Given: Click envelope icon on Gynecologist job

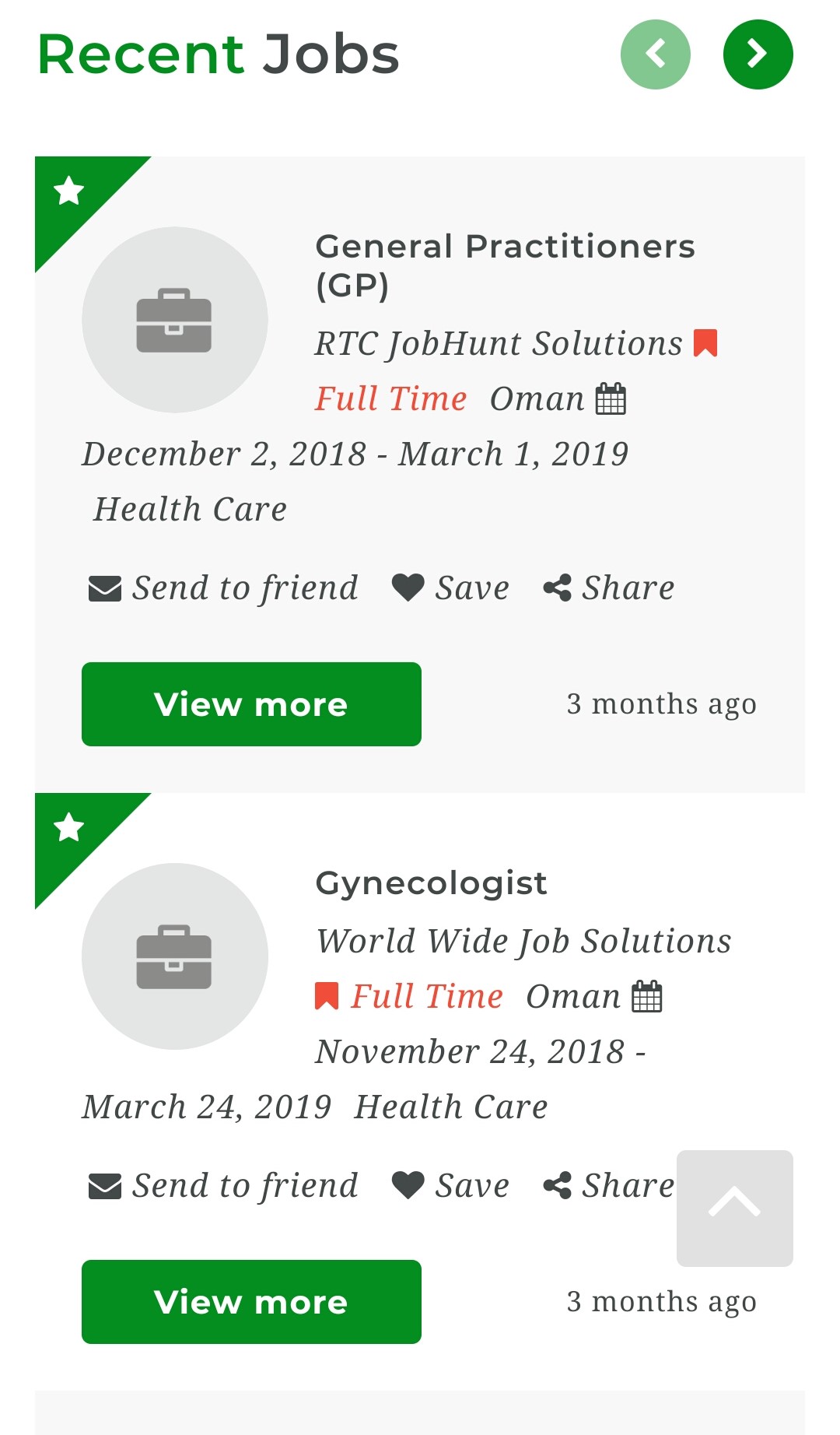Looking at the screenshot, I should 105,1186.
